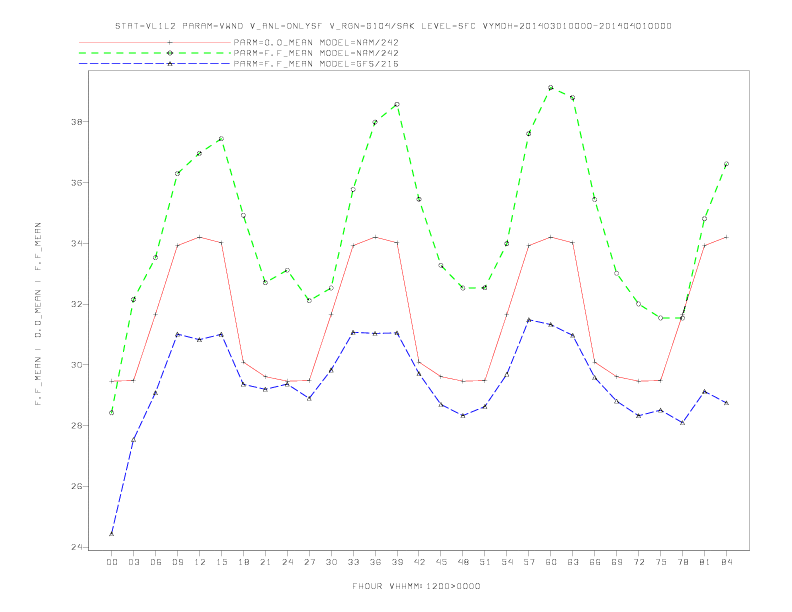Select the green PARM=F.F_MEAN MODEL=NAM/242 legend label
The image size is (792, 612).
(x=316, y=53)
